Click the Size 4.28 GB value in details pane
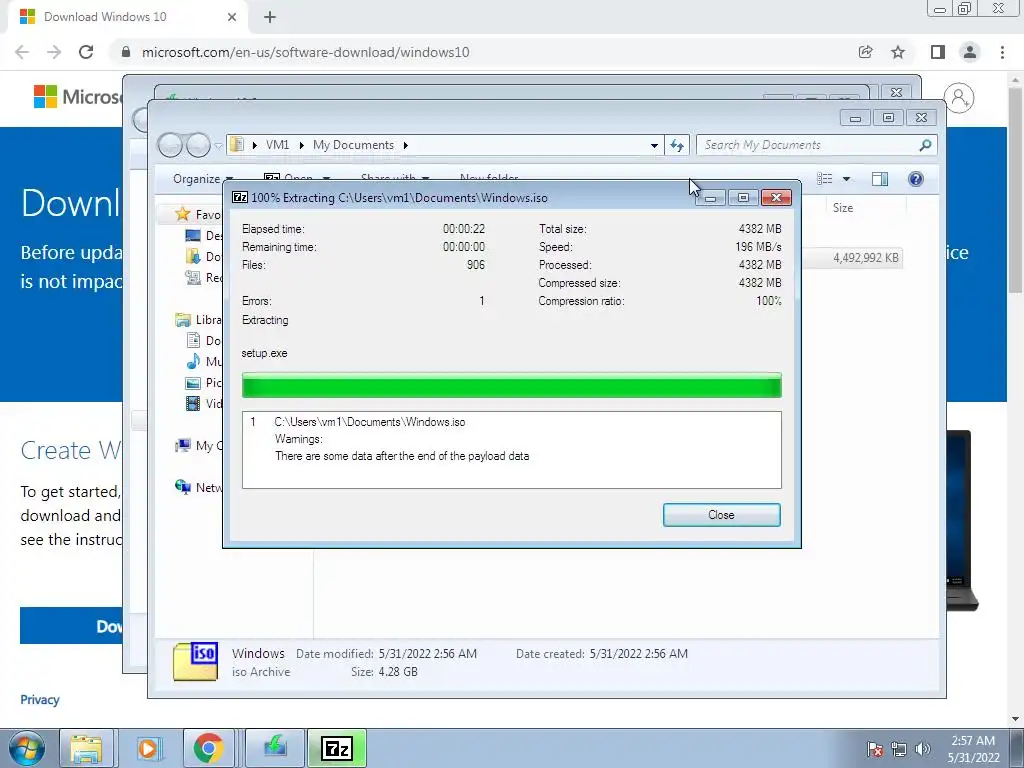The width and height of the screenshot is (1024, 768). pyautogui.click(x=398, y=671)
